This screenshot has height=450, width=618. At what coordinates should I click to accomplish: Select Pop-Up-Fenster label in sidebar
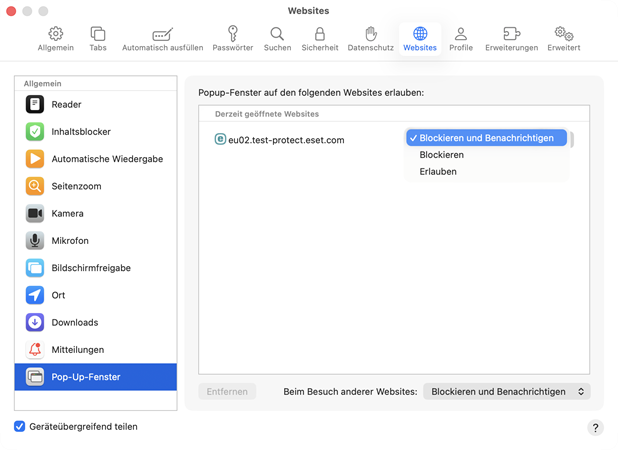[86, 377]
